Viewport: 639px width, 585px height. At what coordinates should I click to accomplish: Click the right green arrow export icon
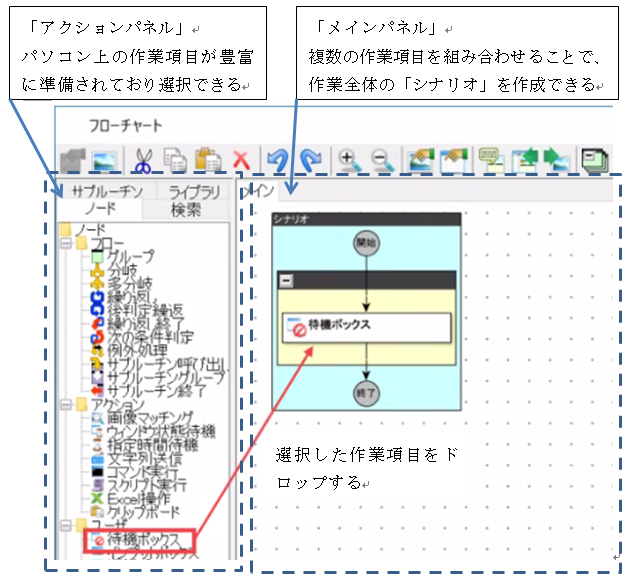[557, 160]
